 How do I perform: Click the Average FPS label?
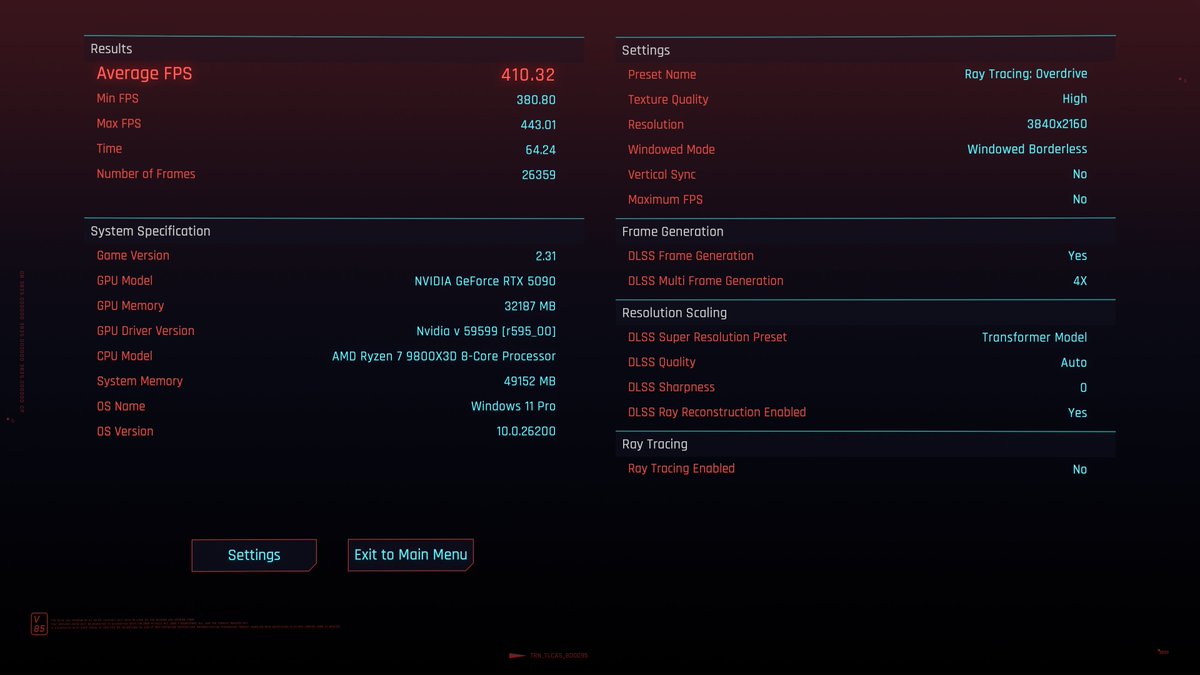[x=144, y=74]
